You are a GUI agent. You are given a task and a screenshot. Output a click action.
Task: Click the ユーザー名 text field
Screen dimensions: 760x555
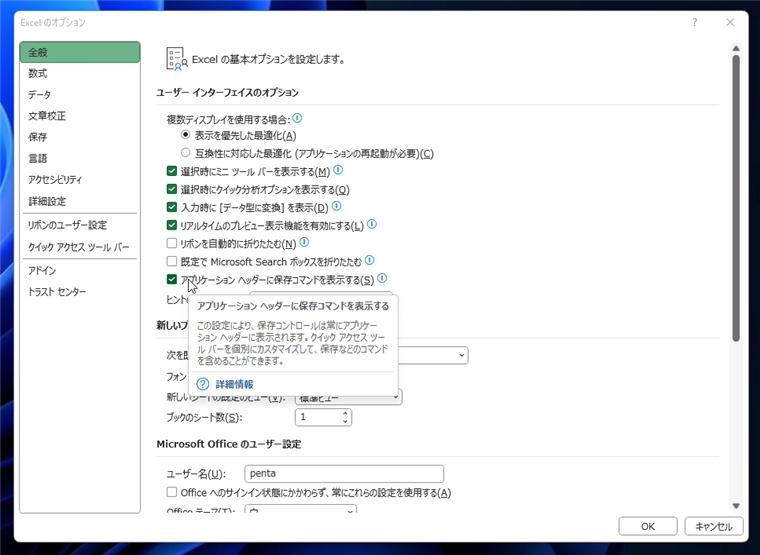(344, 474)
